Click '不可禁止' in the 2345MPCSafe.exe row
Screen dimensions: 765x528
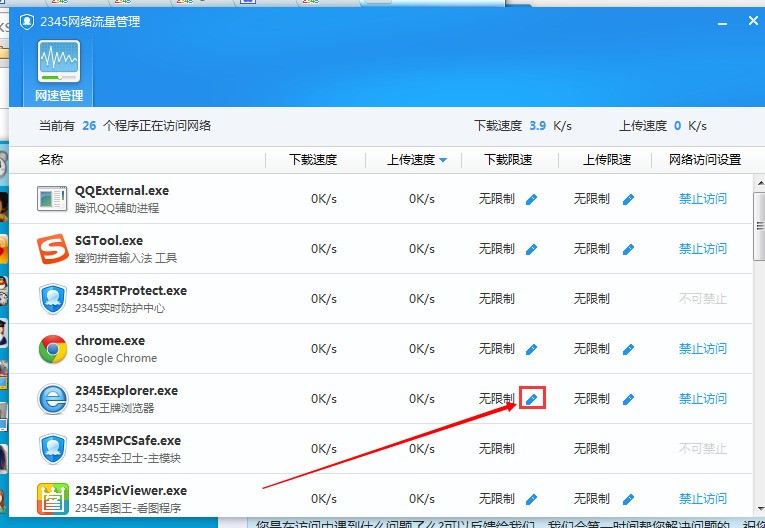pos(703,448)
